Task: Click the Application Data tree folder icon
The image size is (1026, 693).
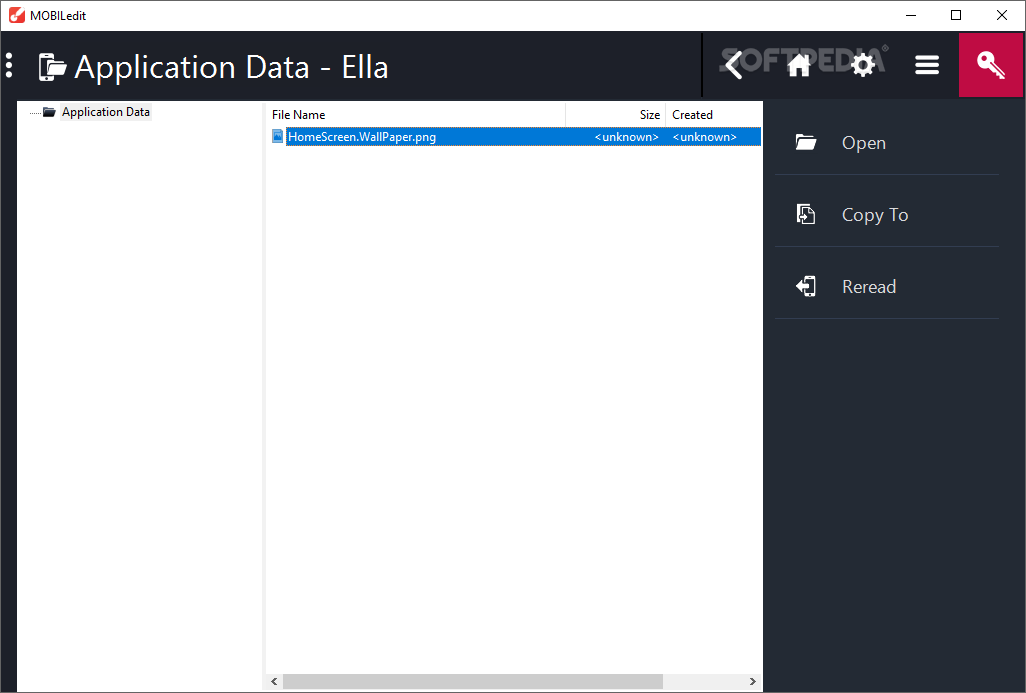Action: 49,112
